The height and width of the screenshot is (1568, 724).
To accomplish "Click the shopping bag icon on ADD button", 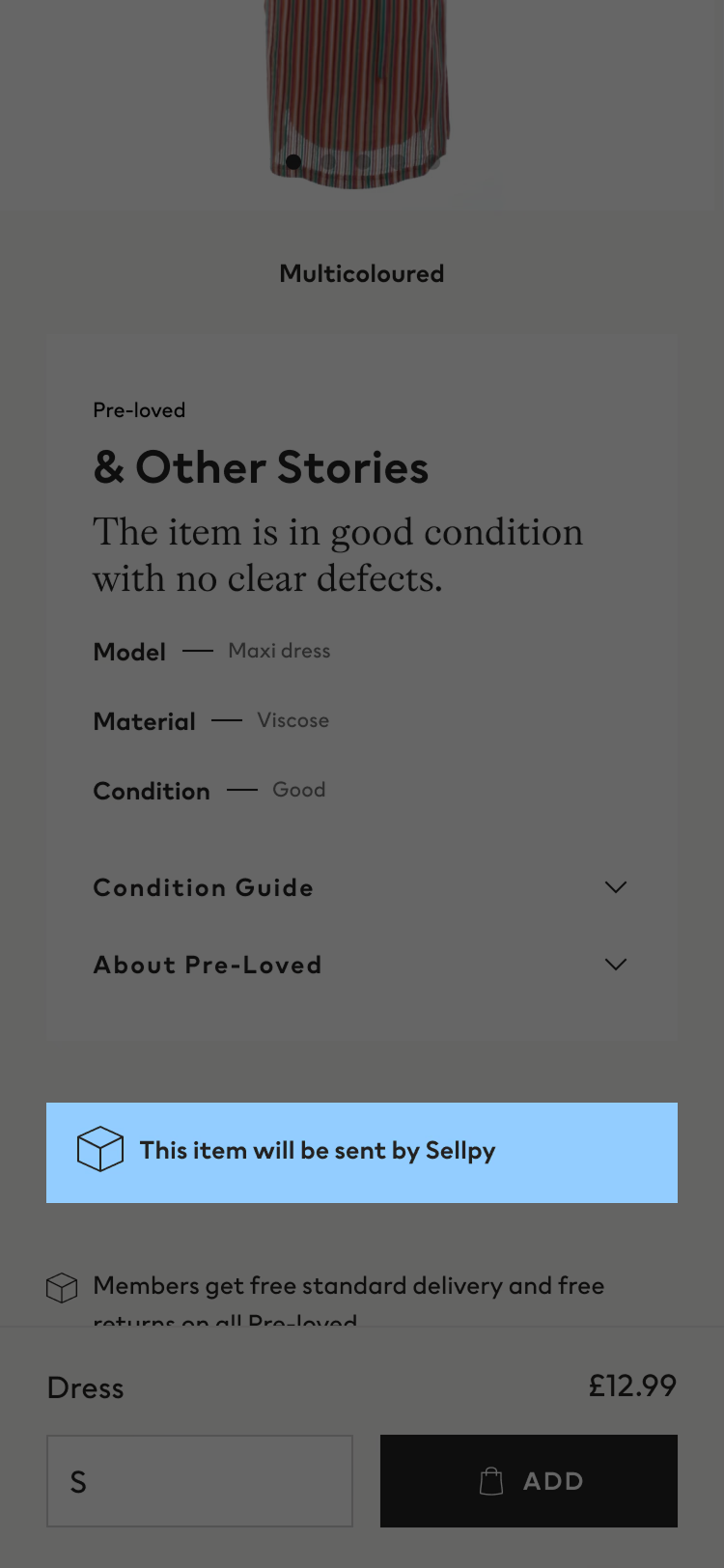I will [x=491, y=1480].
